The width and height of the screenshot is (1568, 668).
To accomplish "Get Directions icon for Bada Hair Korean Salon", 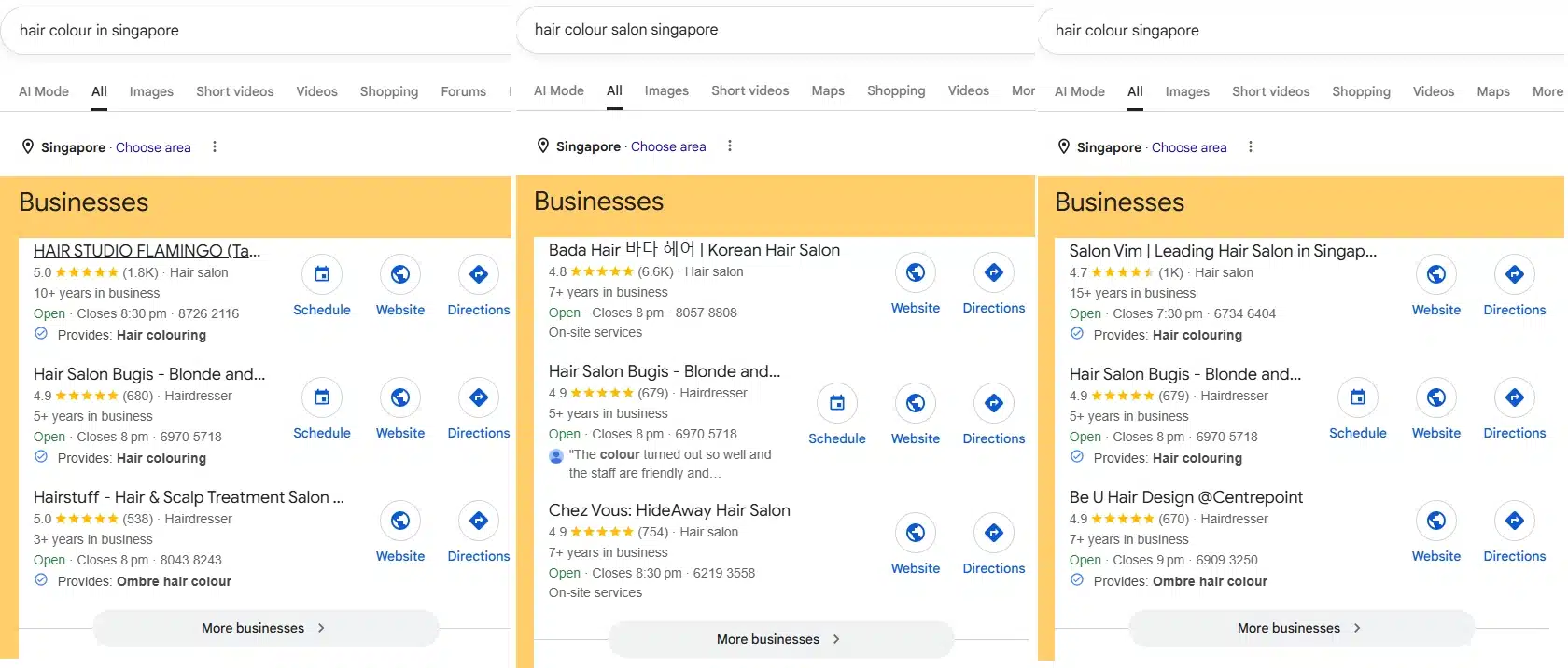I will click(x=994, y=272).
